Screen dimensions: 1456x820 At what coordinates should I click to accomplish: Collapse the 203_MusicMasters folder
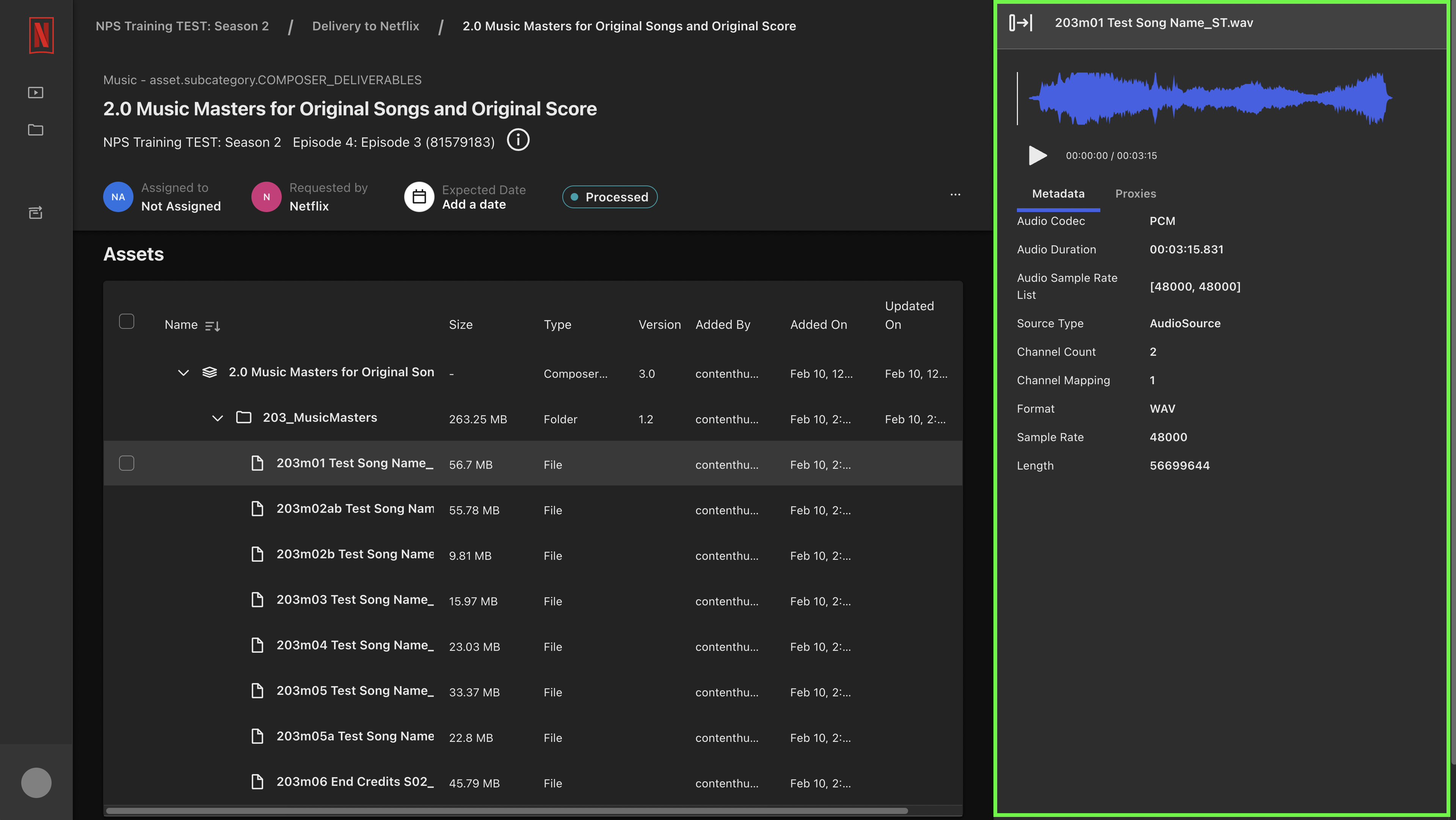218,418
